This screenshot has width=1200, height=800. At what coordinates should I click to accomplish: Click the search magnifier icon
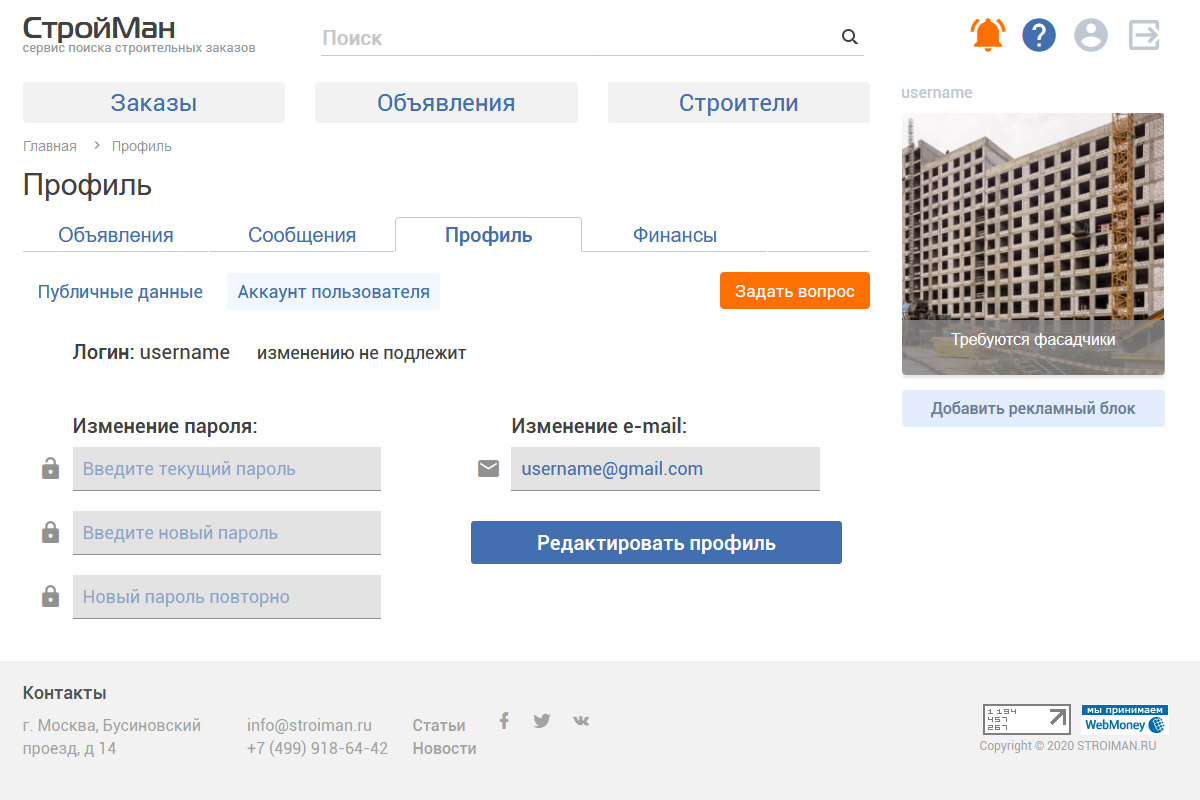[850, 37]
